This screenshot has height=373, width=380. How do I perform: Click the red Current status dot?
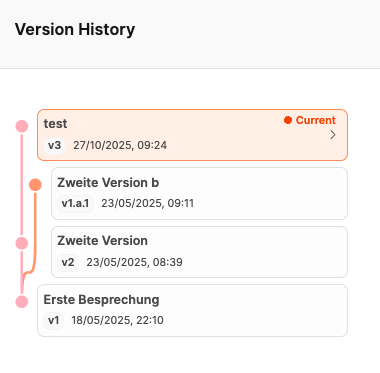(288, 120)
